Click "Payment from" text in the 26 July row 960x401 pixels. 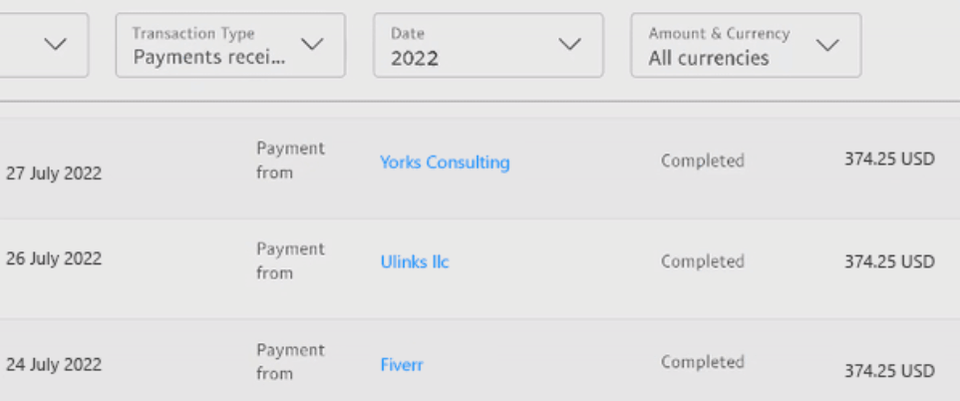pyautogui.click(x=290, y=260)
